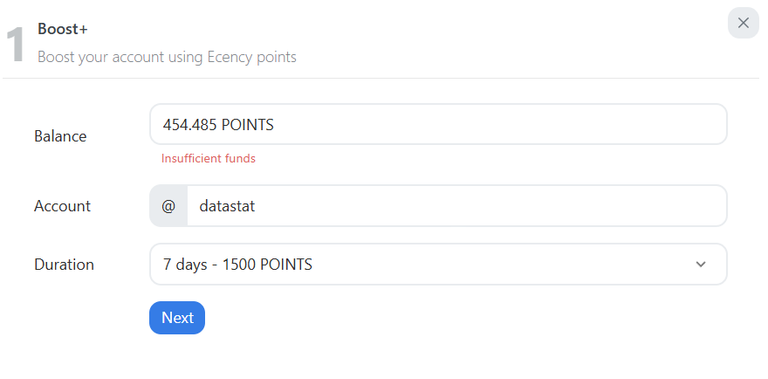
Task: Click the horizontal divider under the header
Action: point(381,78)
